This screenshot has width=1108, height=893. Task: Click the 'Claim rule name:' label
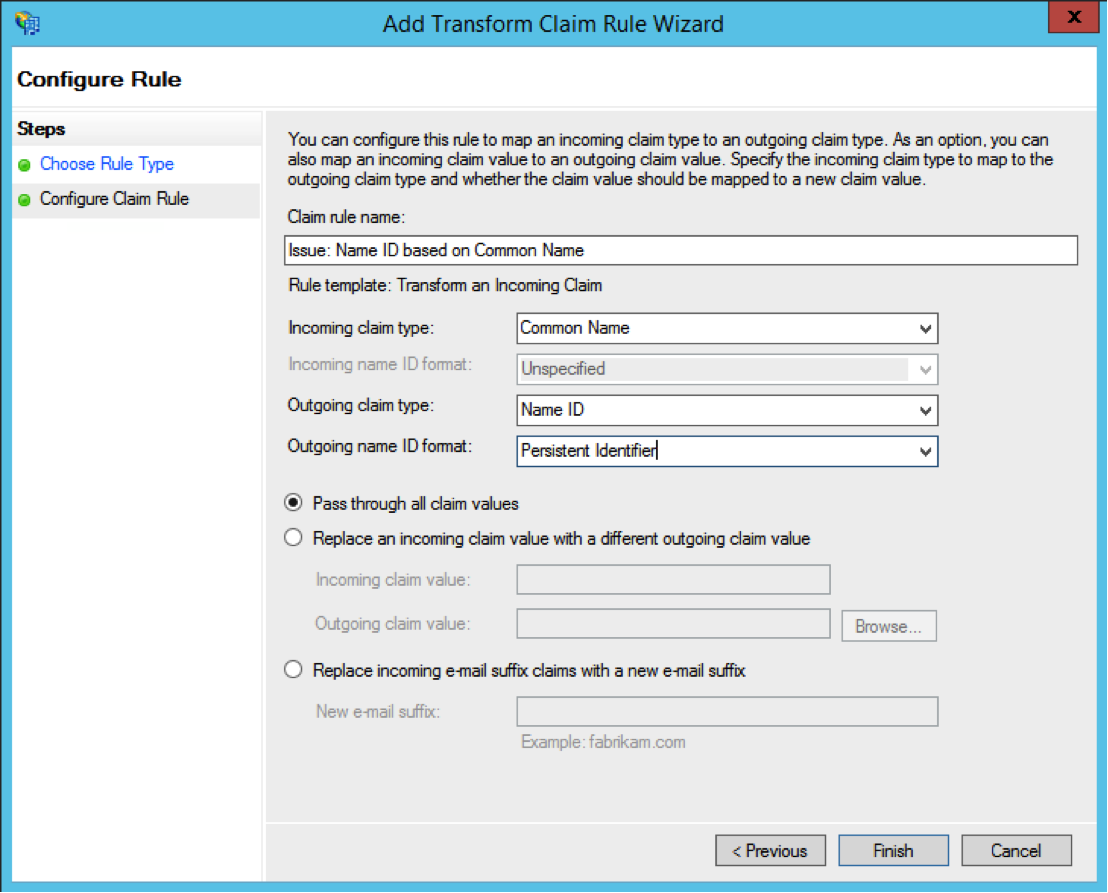[x=346, y=217]
